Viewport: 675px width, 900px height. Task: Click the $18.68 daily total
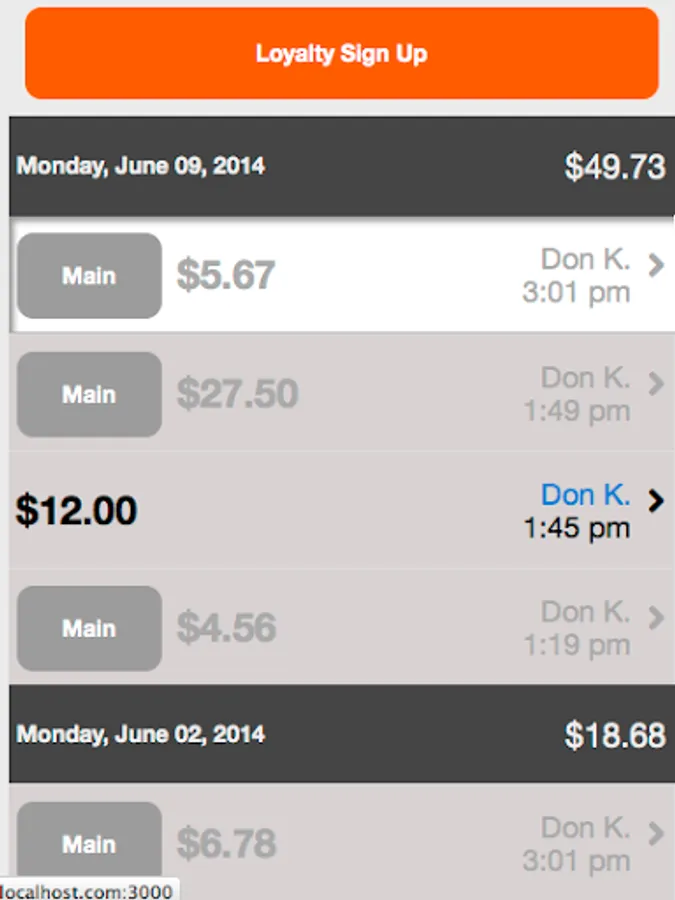[614, 735]
